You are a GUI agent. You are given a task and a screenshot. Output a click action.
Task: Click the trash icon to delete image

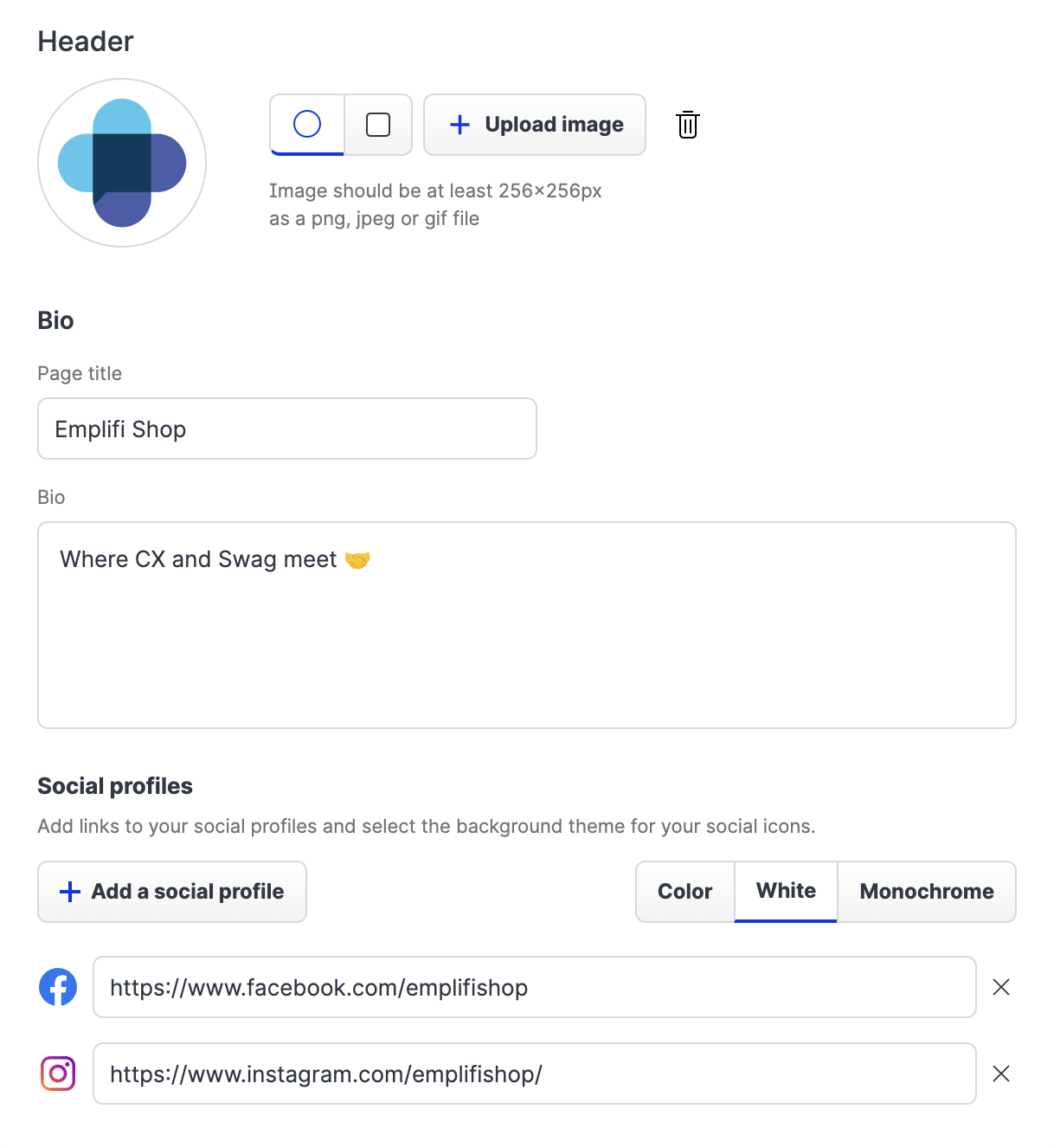coord(688,125)
